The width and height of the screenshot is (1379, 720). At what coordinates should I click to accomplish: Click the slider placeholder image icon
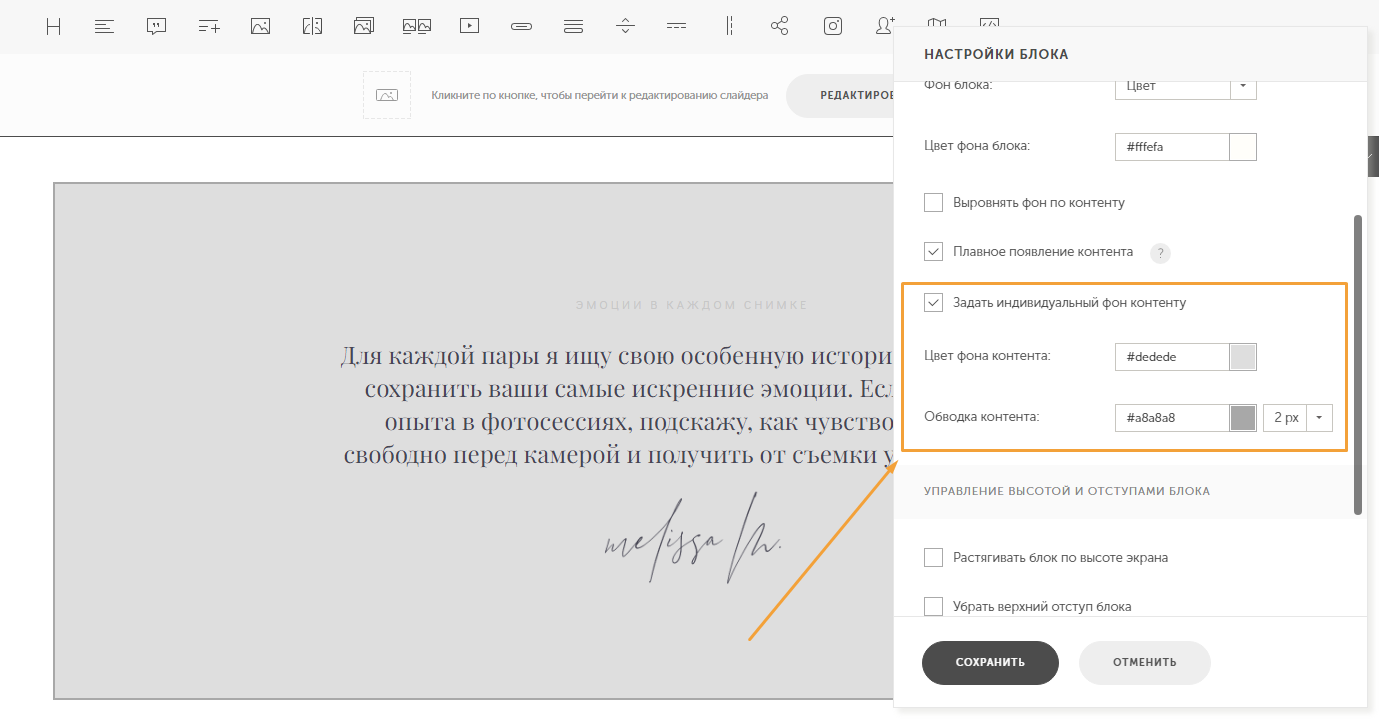click(387, 95)
